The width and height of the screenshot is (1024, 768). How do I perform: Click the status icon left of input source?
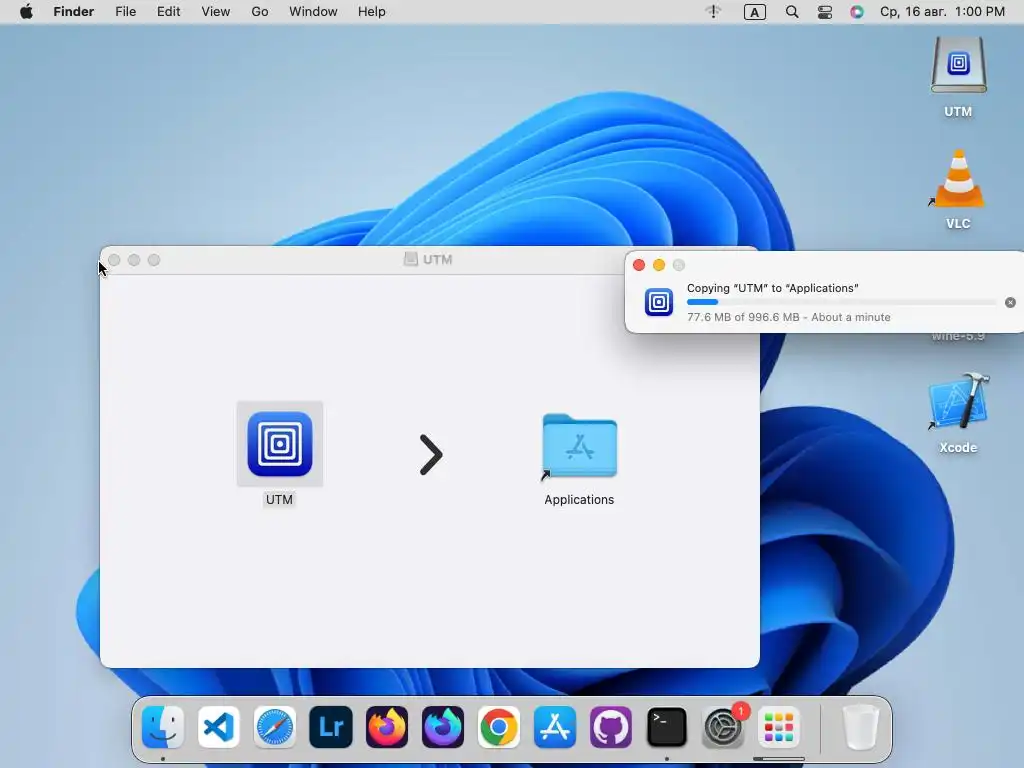tap(713, 12)
